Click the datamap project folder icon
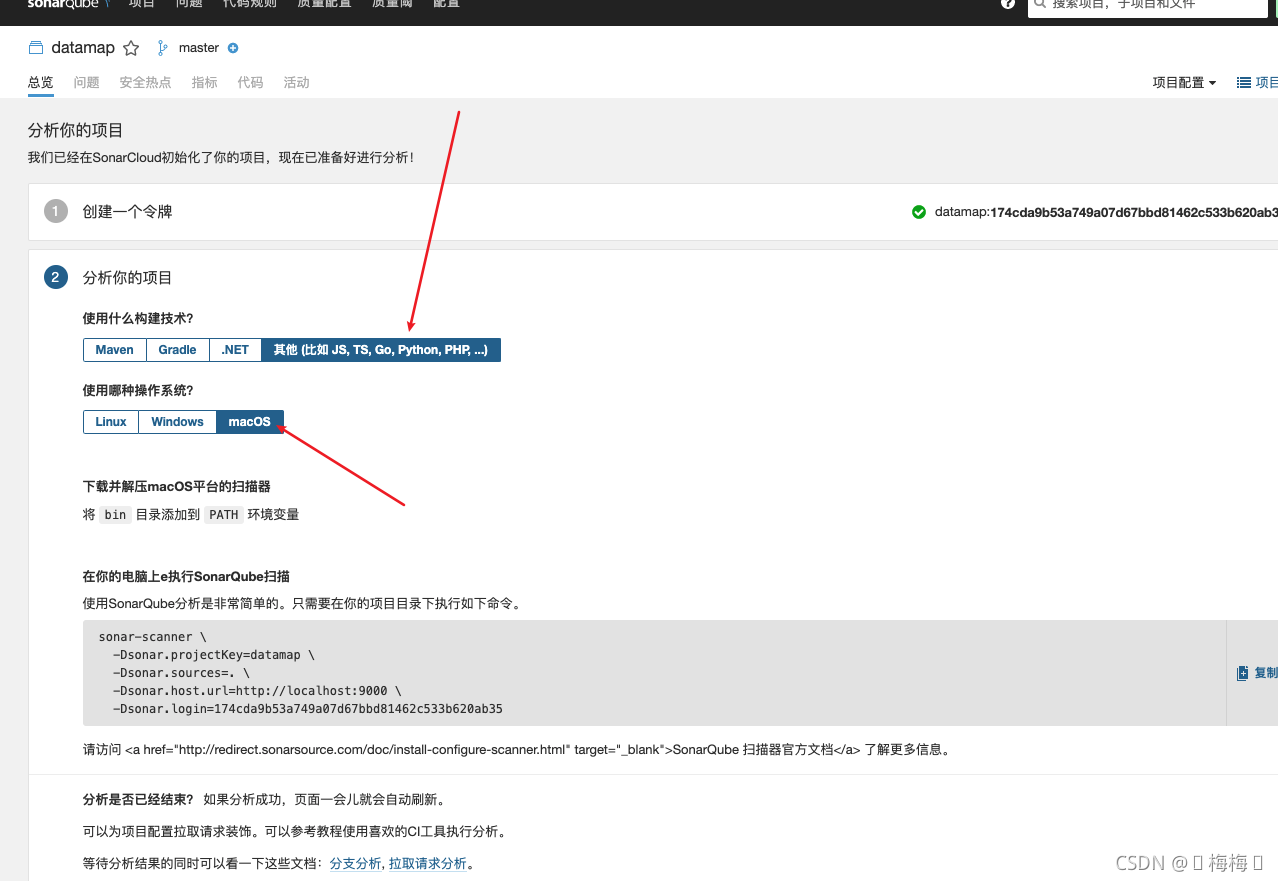 [x=36, y=48]
